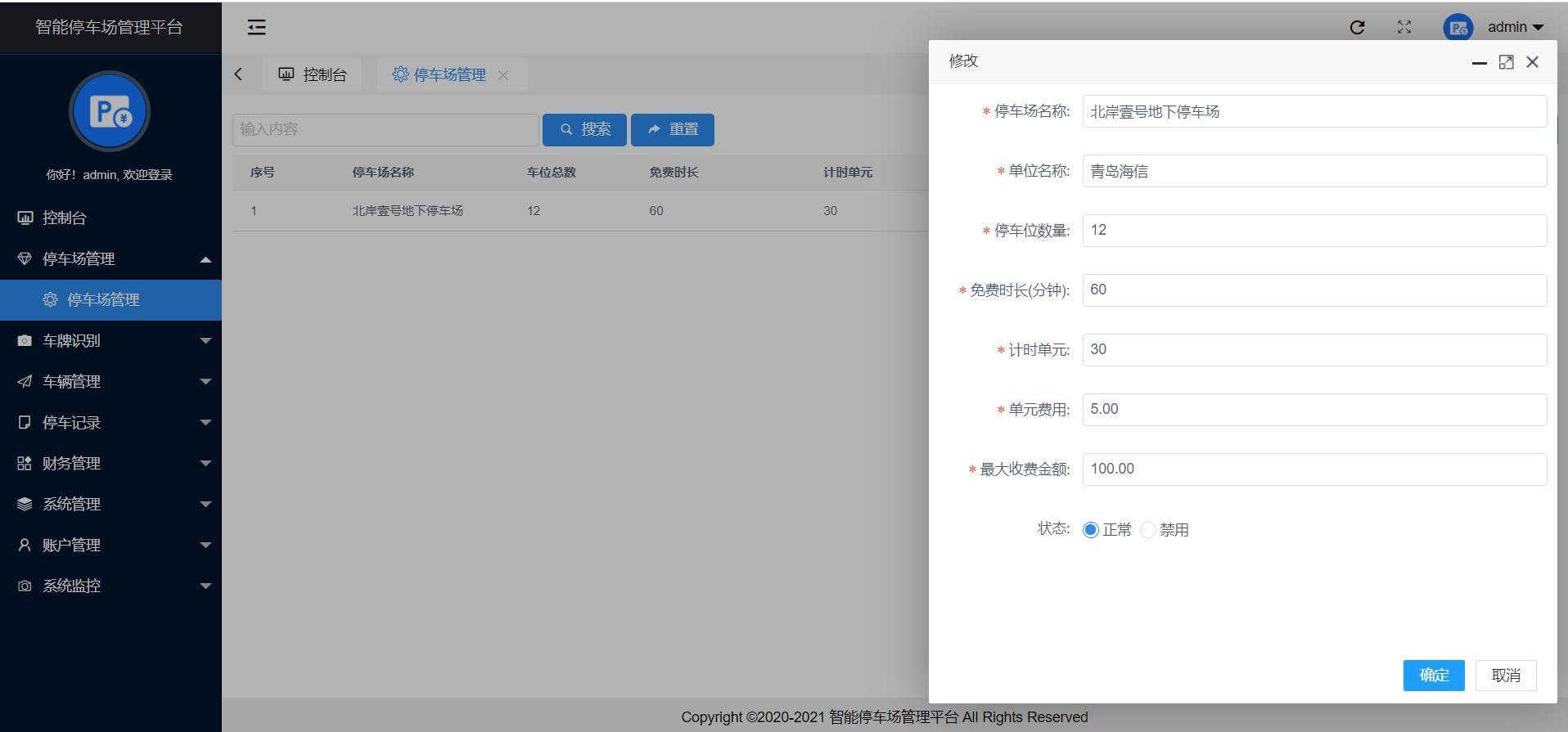Maximize the 修改 dialog
1568x732 pixels.
[1506, 62]
